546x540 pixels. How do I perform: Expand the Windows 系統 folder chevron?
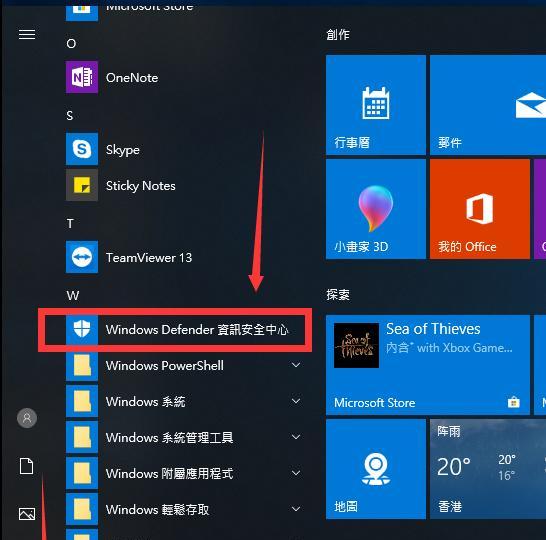[x=296, y=401]
